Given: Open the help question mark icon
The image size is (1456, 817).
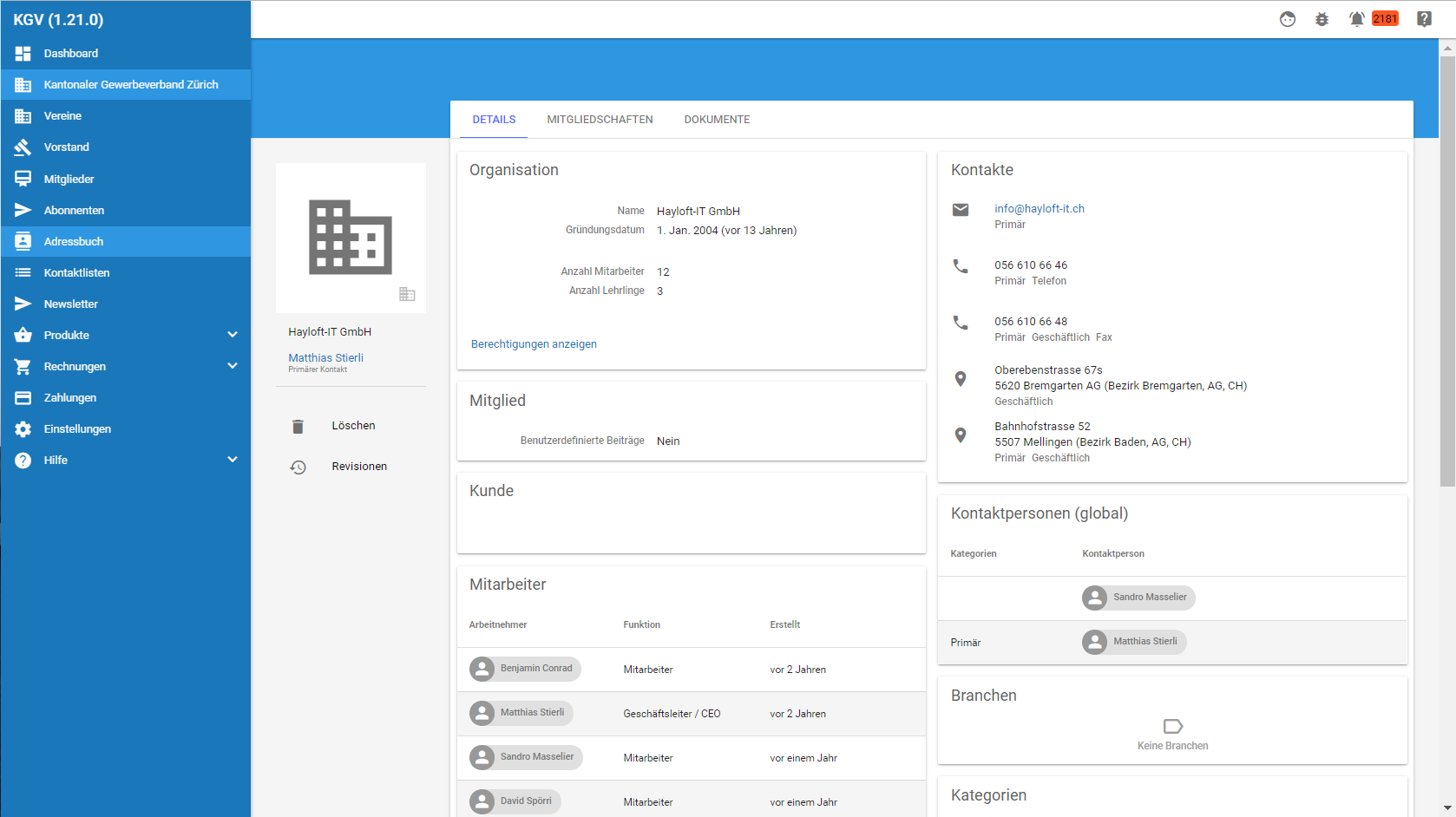Looking at the screenshot, I should pyautogui.click(x=1424, y=19).
